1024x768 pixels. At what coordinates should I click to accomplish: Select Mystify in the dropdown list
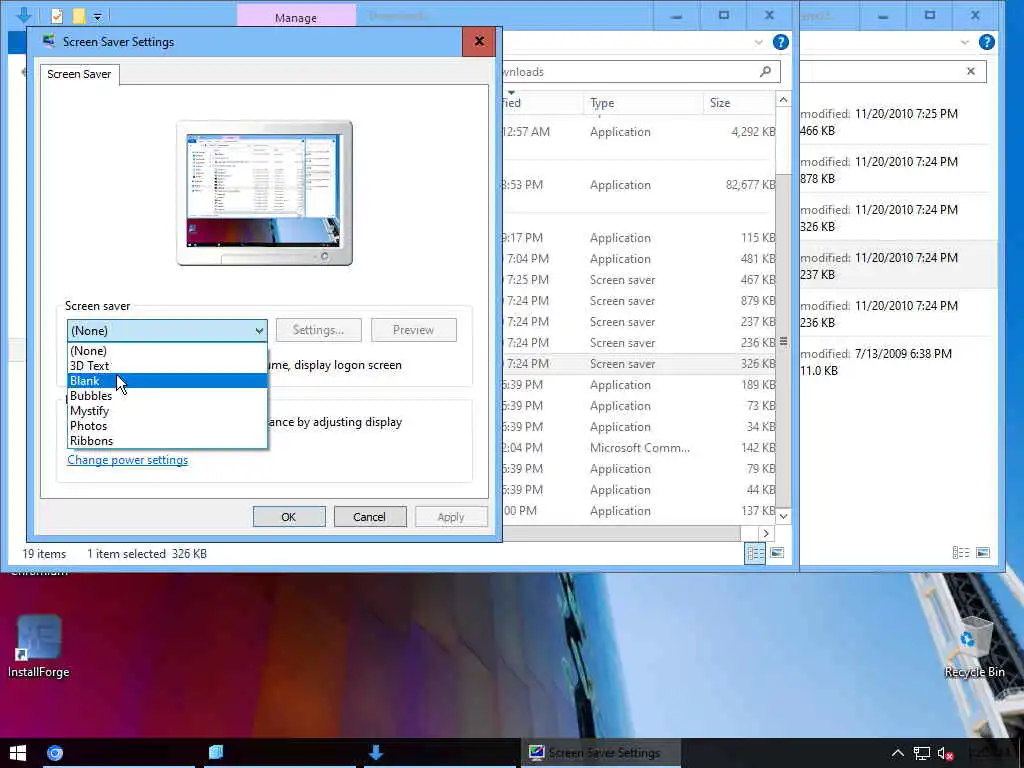click(x=167, y=411)
